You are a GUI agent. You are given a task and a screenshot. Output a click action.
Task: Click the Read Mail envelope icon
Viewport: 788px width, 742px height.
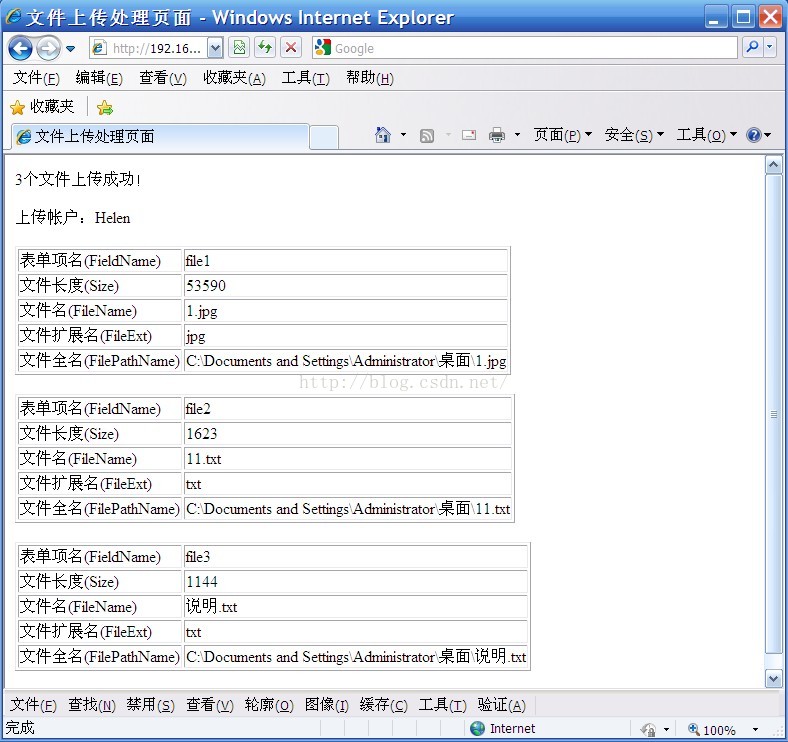click(469, 135)
